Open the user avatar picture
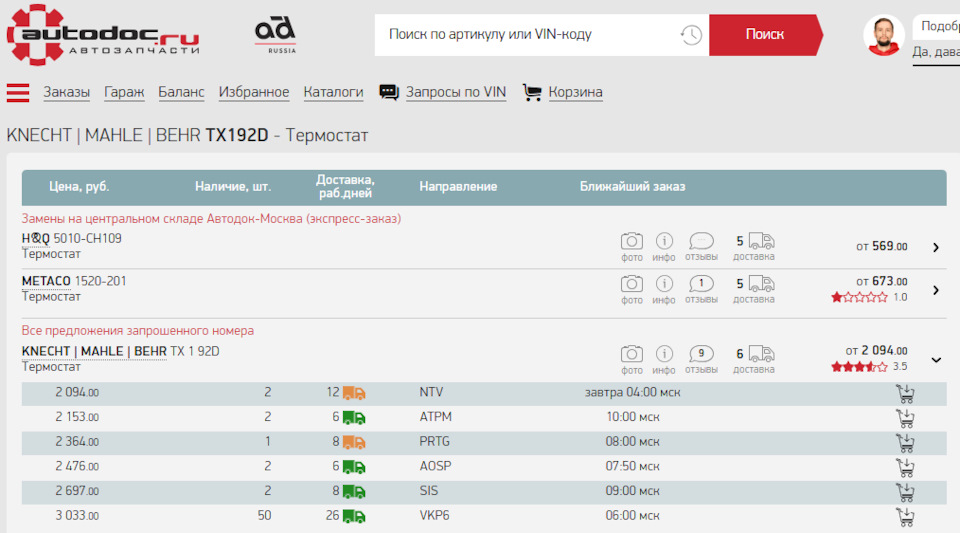This screenshot has height=533, width=960. (x=883, y=35)
